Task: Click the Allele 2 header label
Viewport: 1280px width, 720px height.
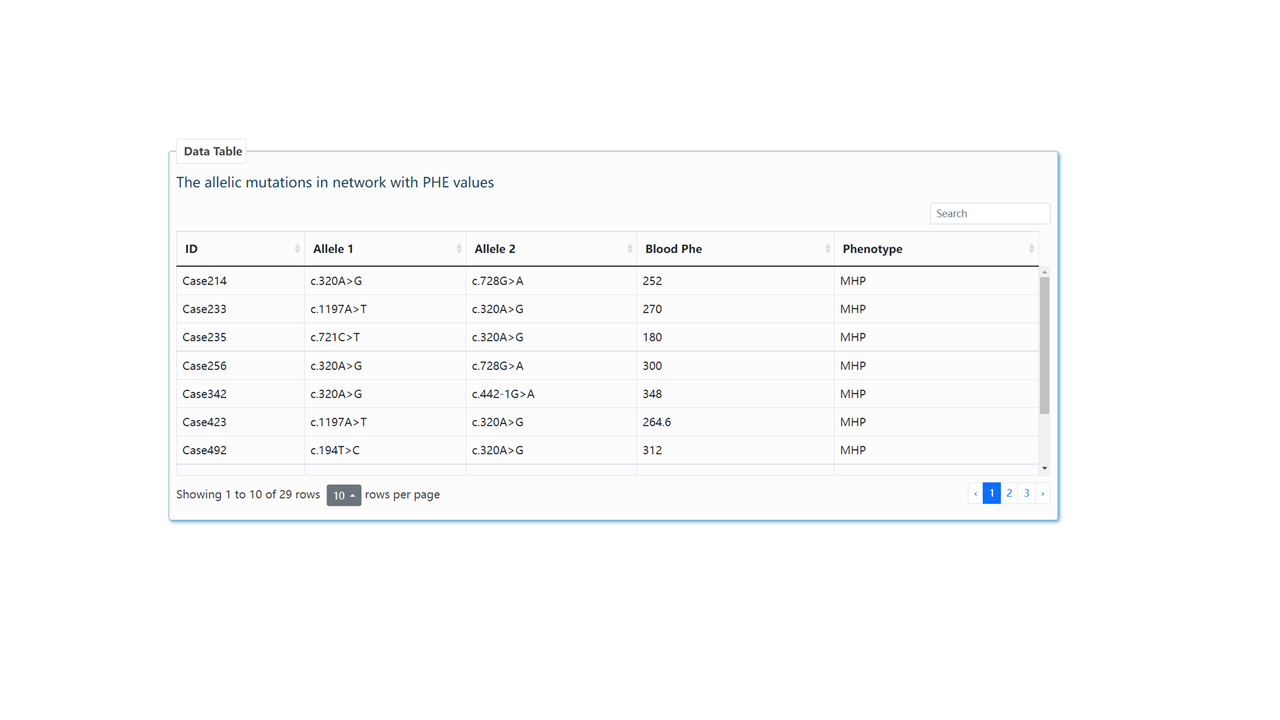Action: [495, 249]
